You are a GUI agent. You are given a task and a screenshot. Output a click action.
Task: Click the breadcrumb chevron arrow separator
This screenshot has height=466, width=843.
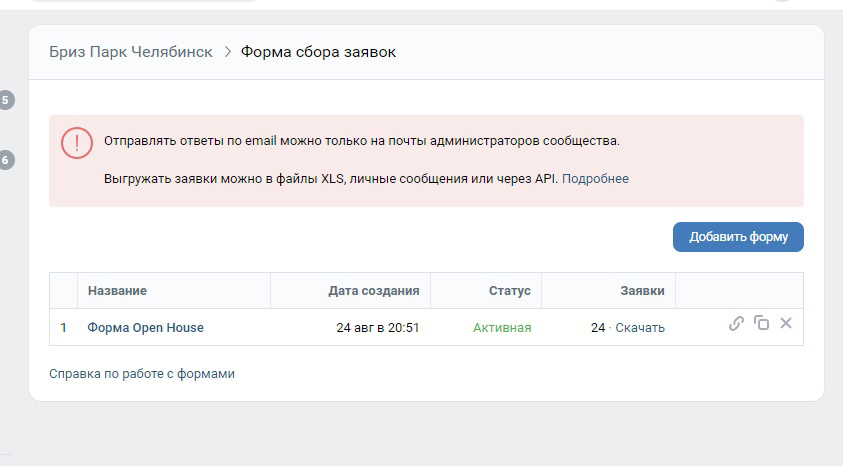pos(227,52)
